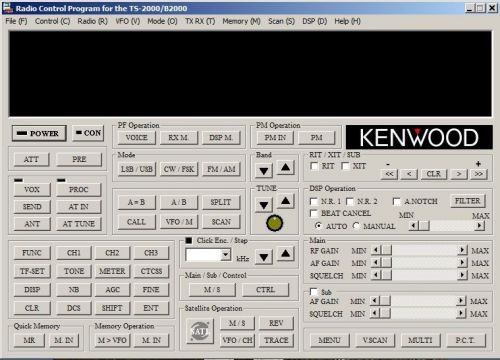Click the TUNE down arrow
The image size is (500, 360).
(264, 205)
